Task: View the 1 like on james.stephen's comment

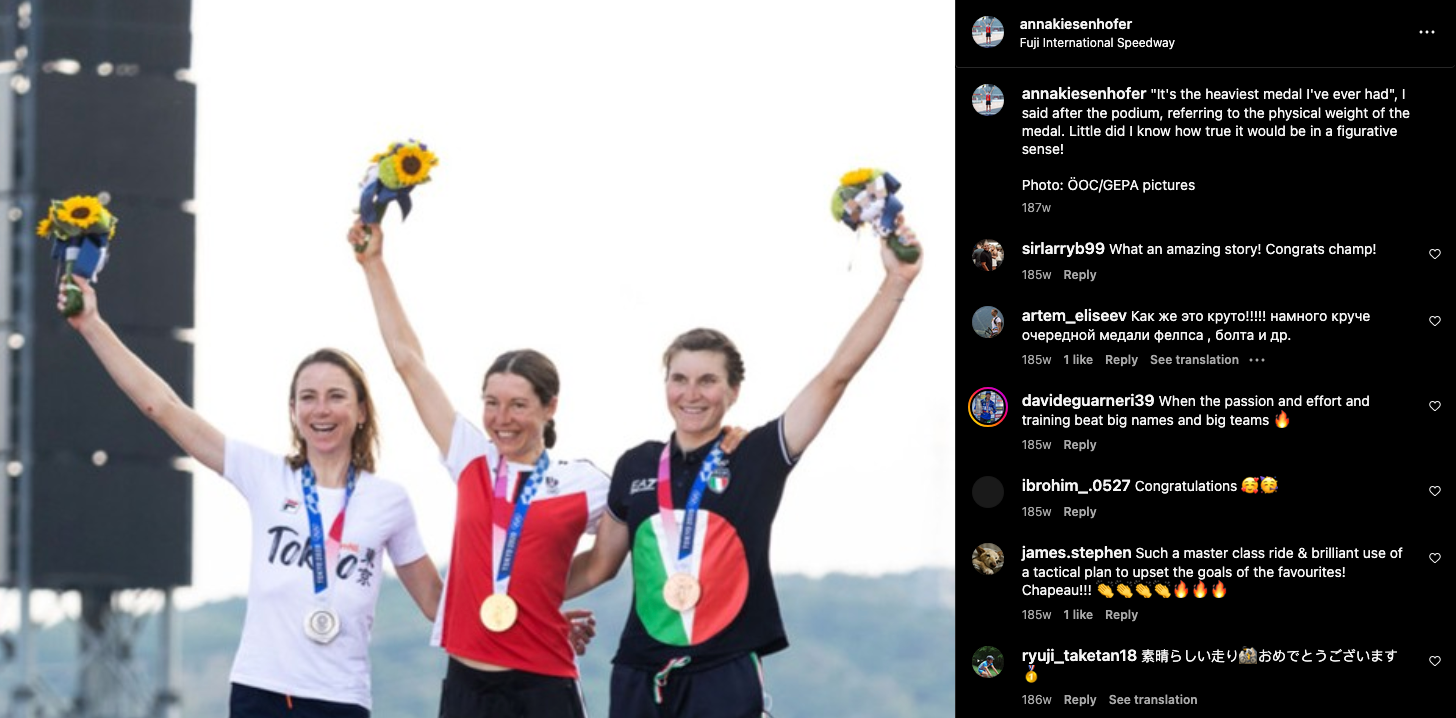Action: [1078, 615]
